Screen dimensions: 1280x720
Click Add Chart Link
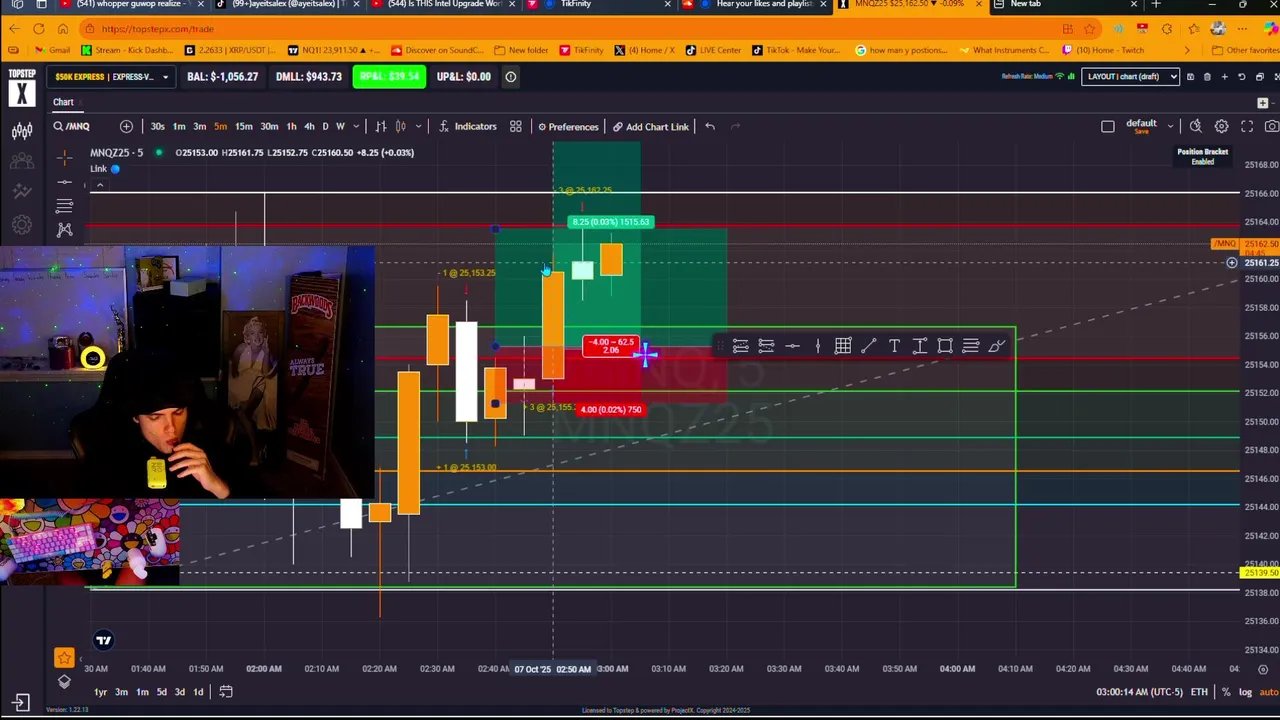tap(650, 126)
